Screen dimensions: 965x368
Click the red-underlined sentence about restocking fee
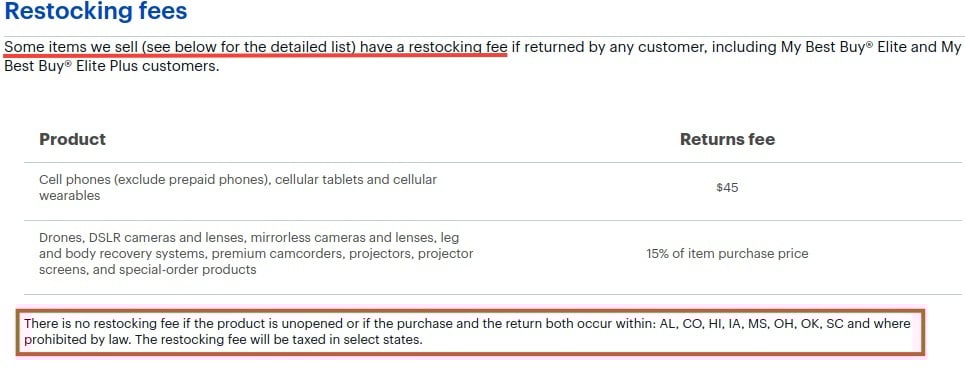[255, 47]
